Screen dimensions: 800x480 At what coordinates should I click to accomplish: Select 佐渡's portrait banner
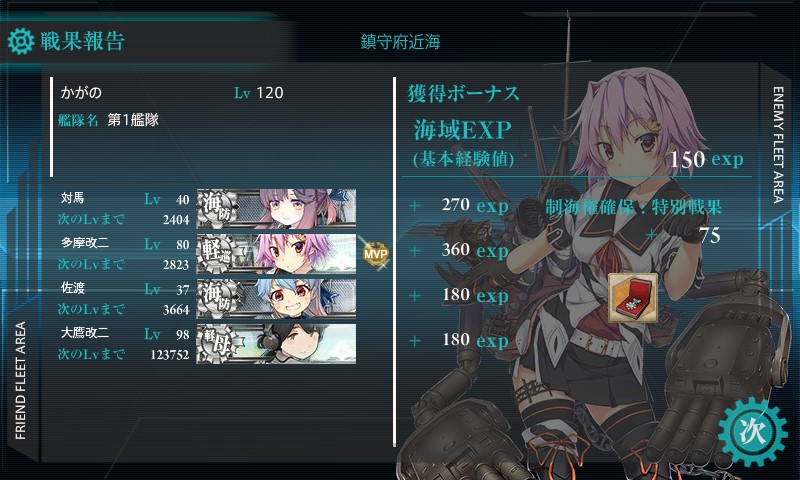pos(276,298)
